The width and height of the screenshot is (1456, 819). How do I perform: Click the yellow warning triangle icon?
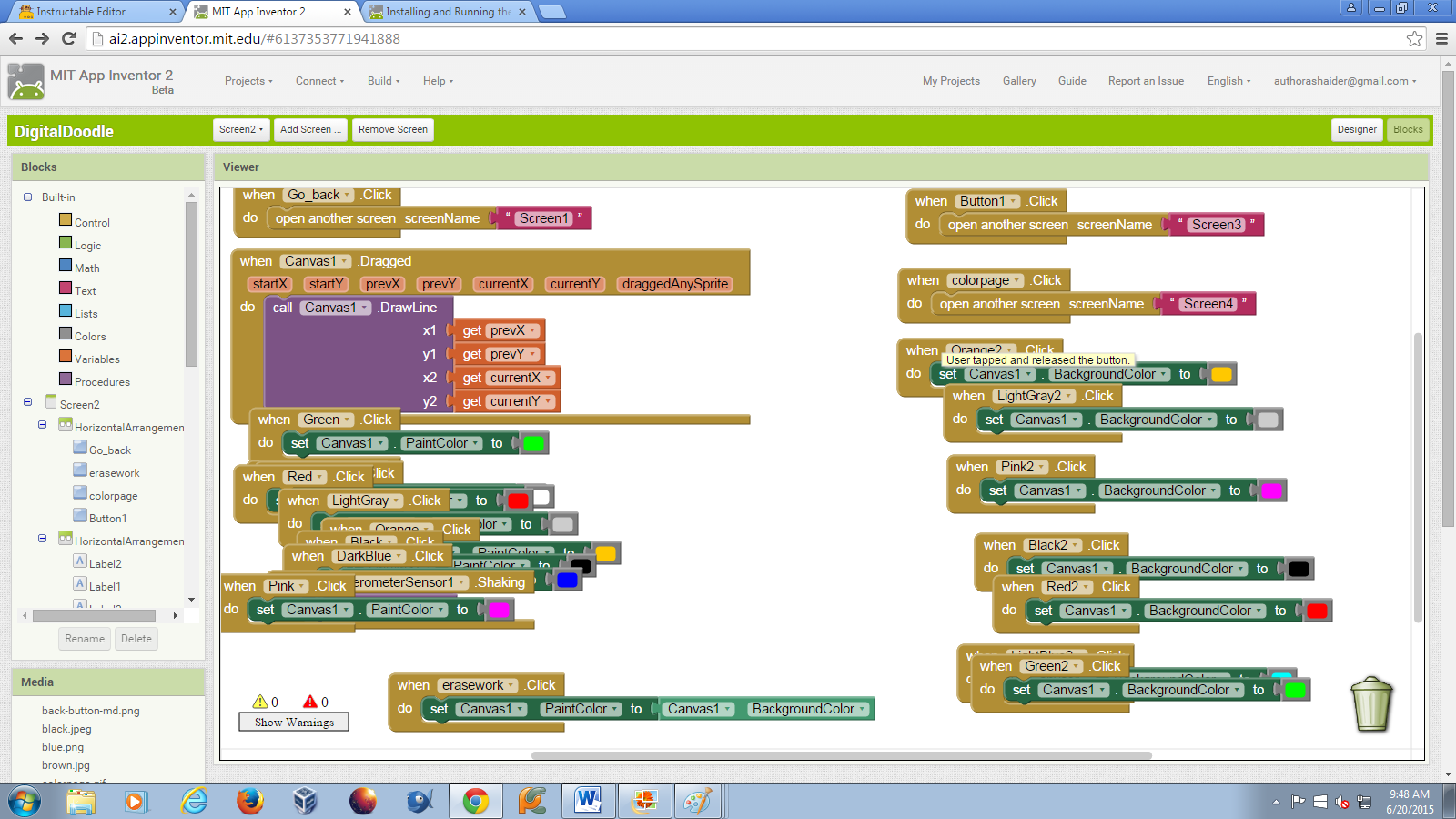[260, 702]
